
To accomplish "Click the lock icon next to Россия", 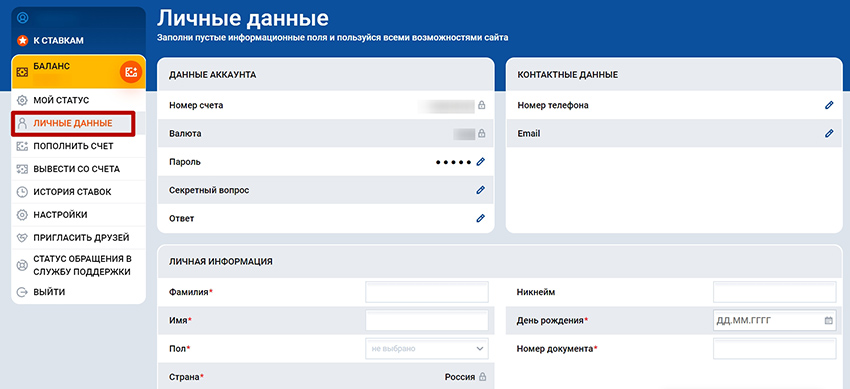I will pyautogui.click(x=482, y=377).
